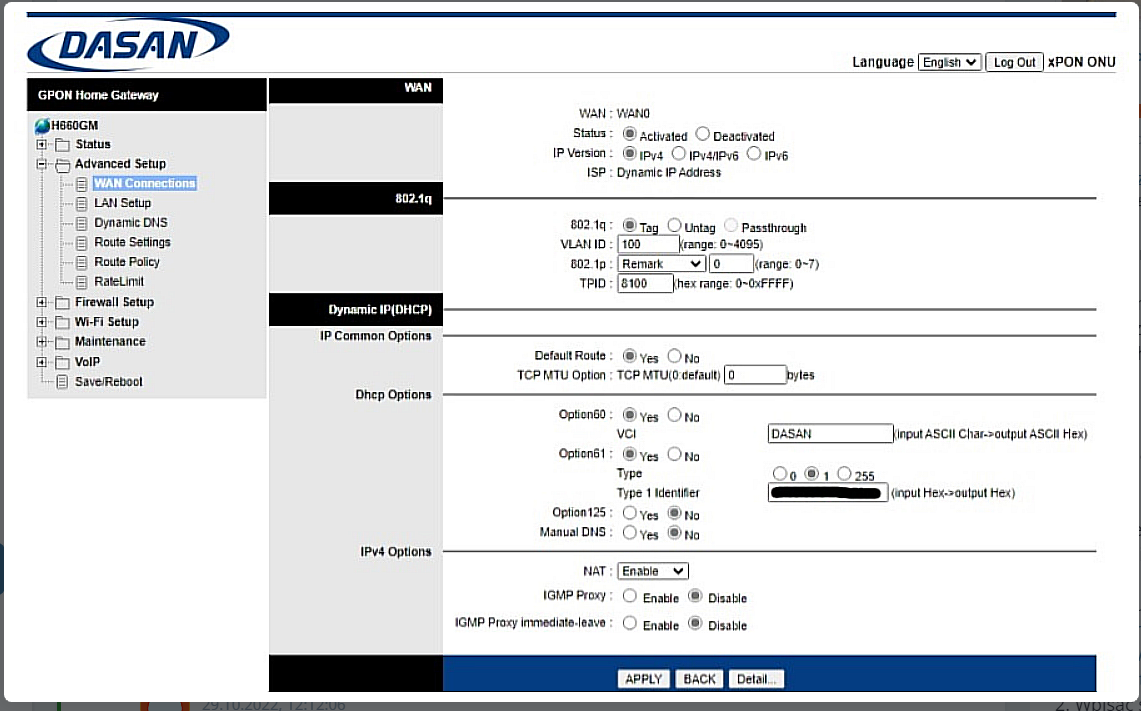Enable the IGMP Proxy radio option
Screen dimensions: 1141x711
(x=630, y=596)
